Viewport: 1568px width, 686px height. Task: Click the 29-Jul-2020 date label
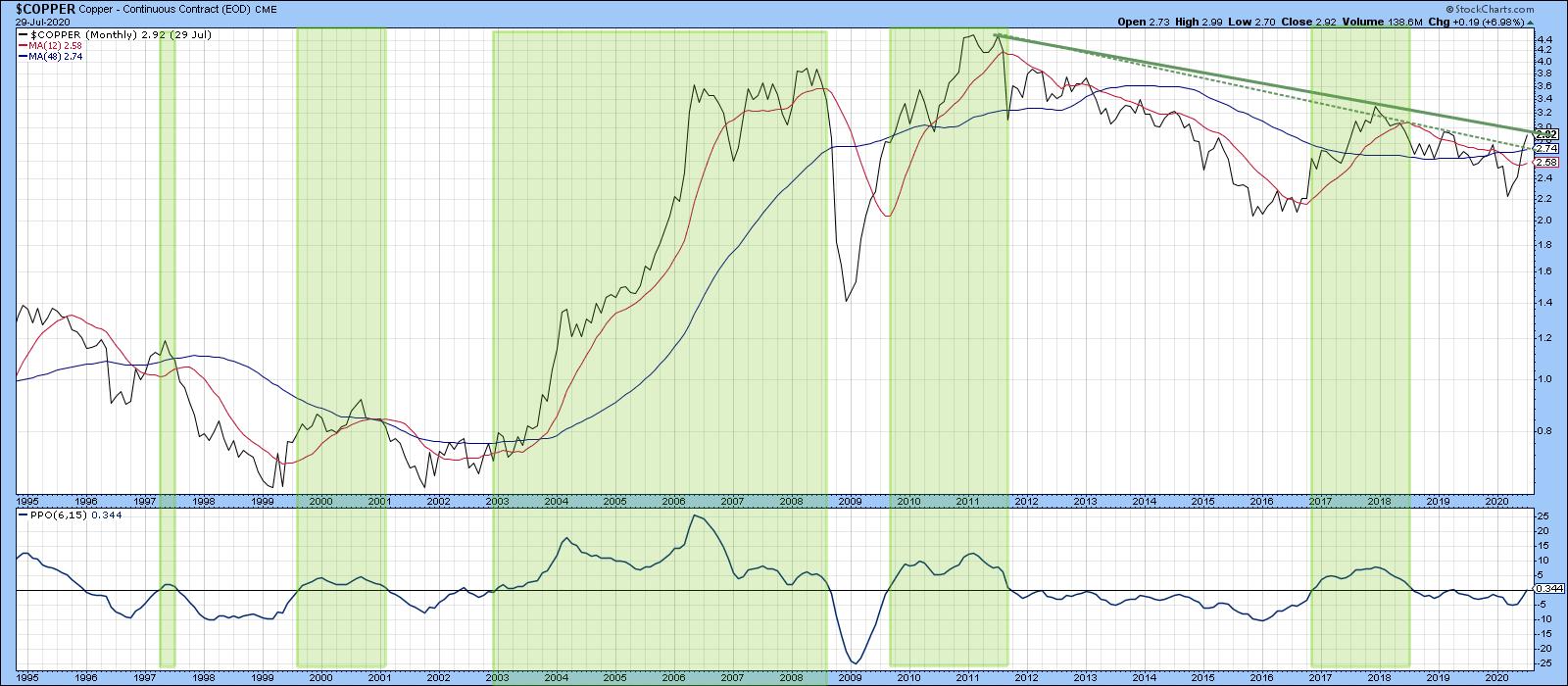[x=42, y=21]
